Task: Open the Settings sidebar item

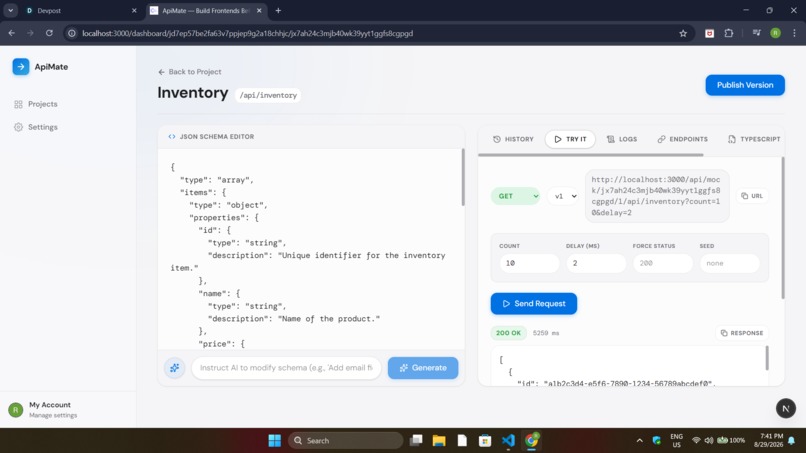Action: (x=36, y=127)
